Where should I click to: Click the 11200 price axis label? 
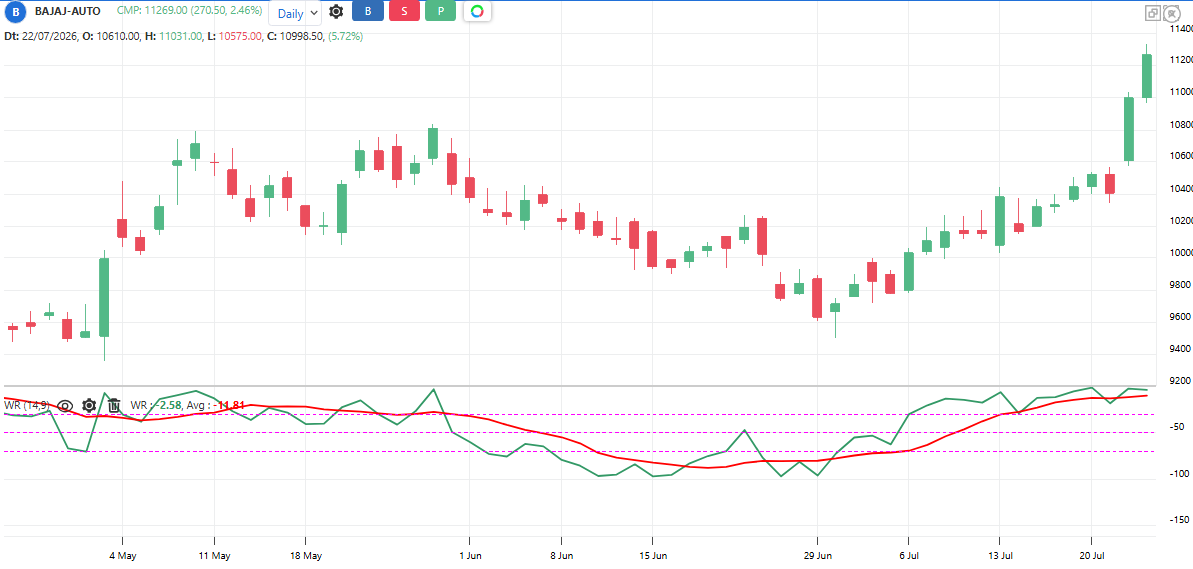(1180, 60)
